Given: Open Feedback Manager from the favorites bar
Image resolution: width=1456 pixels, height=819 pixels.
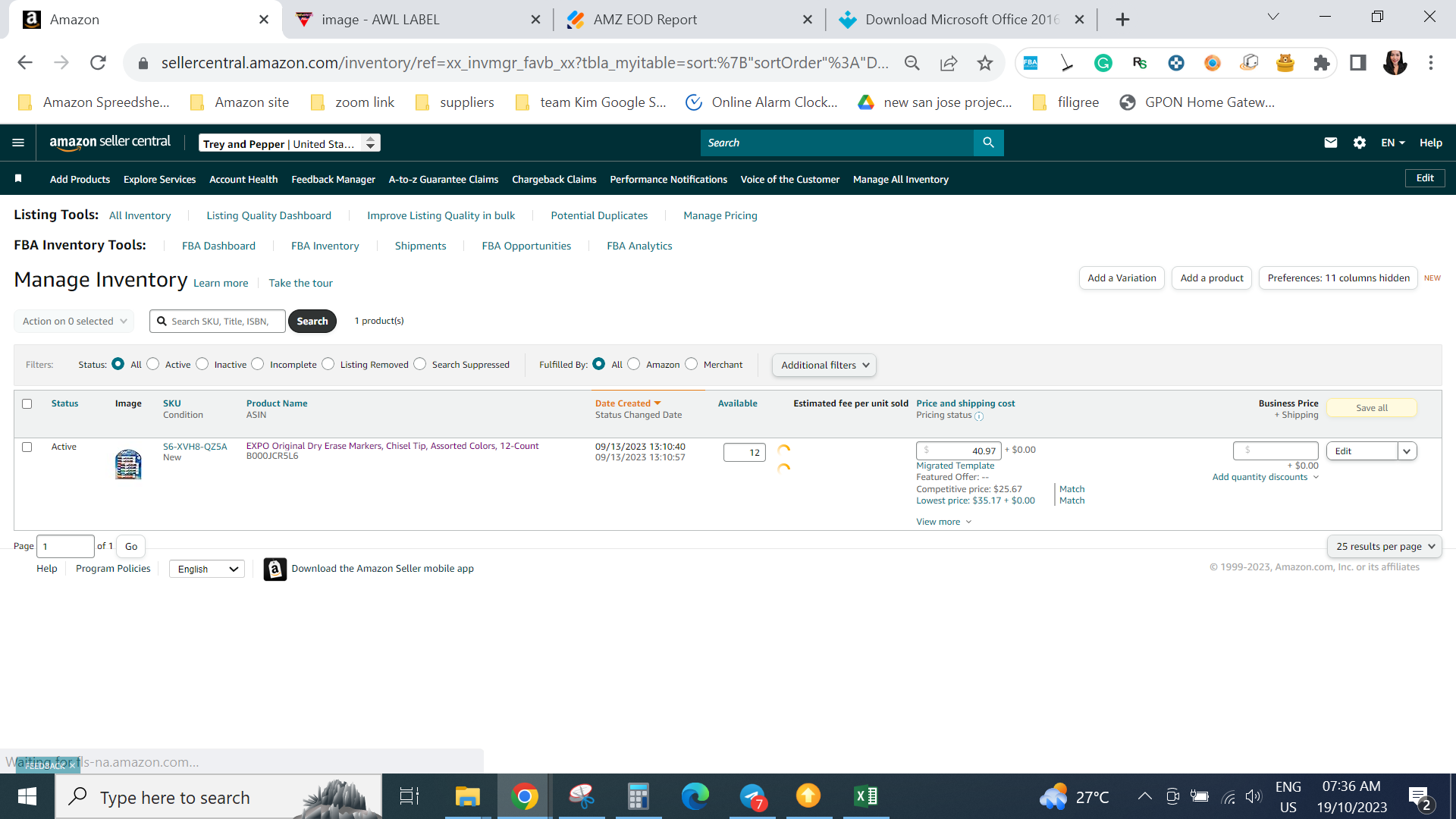Looking at the screenshot, I should click(334, 180).
